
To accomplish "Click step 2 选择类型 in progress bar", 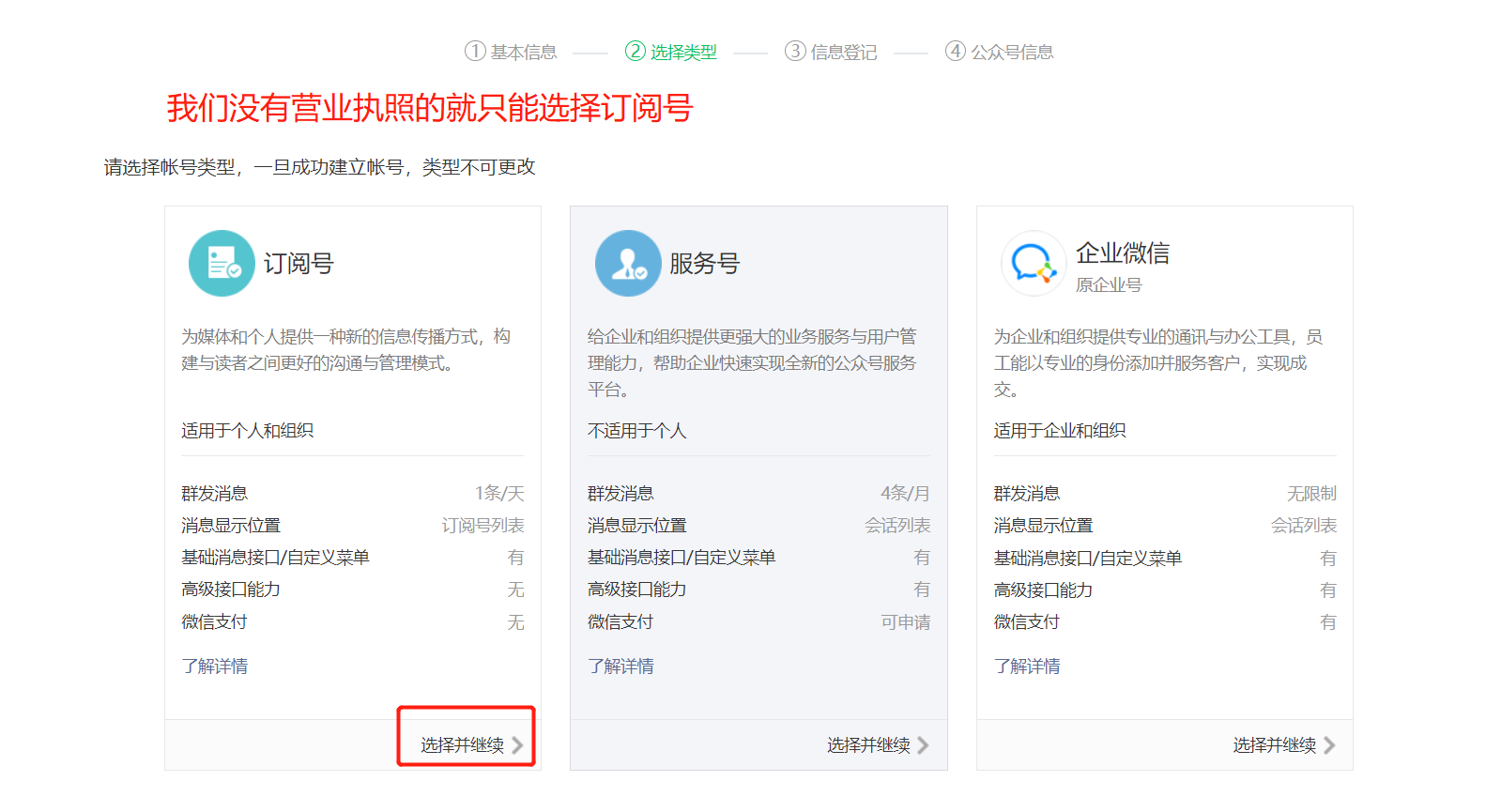I will click(x=671, y=52).
